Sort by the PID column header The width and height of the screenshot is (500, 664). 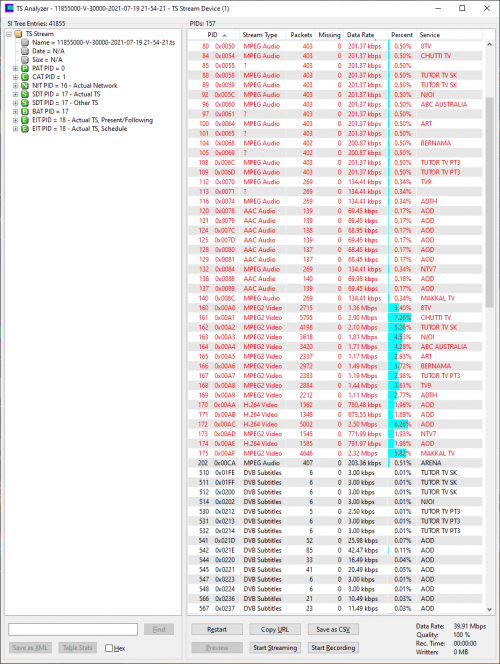point(213,35)
